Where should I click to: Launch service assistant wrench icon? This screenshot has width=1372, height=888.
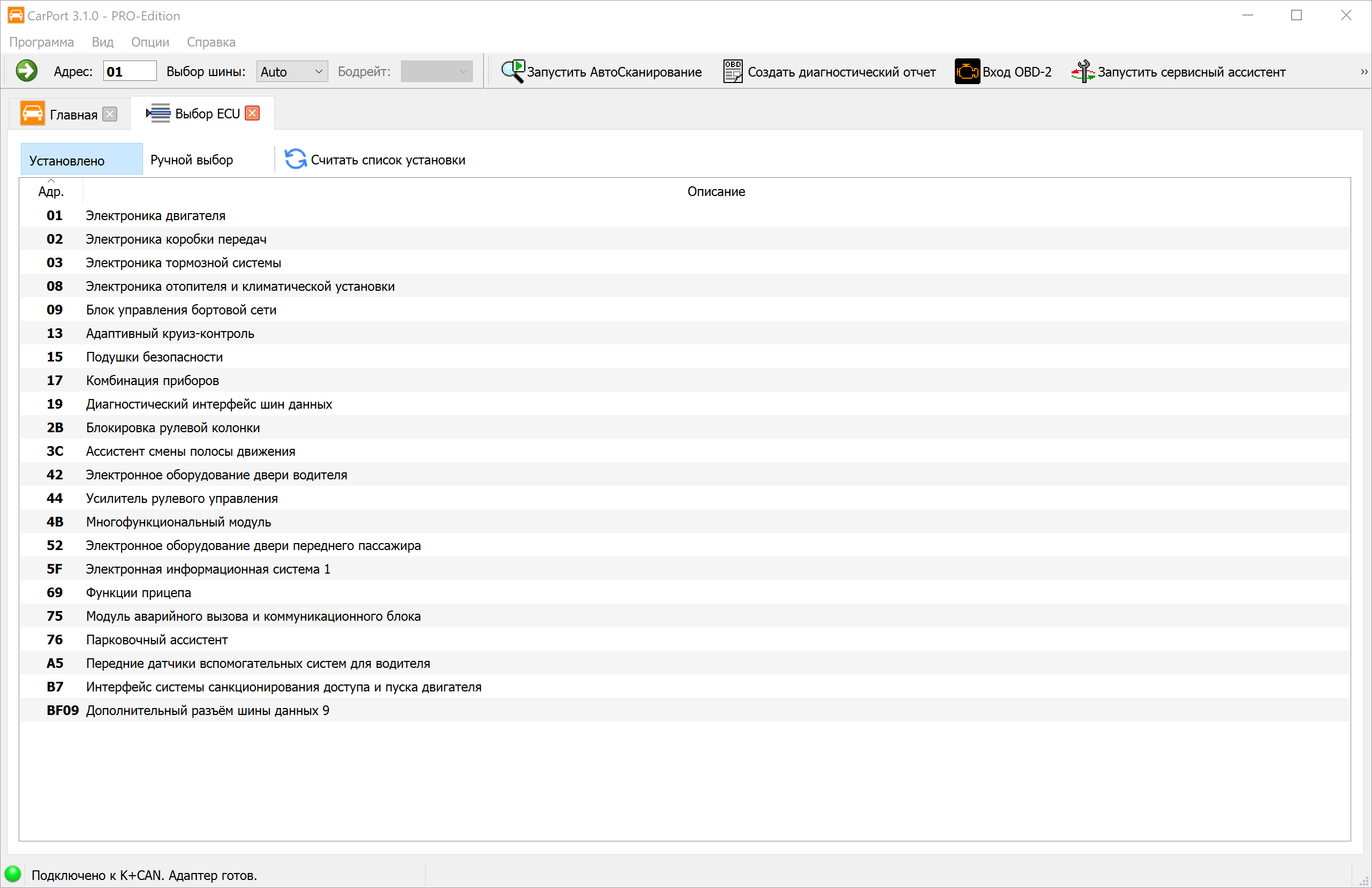pyautogui.click(x=1083, y=72)
